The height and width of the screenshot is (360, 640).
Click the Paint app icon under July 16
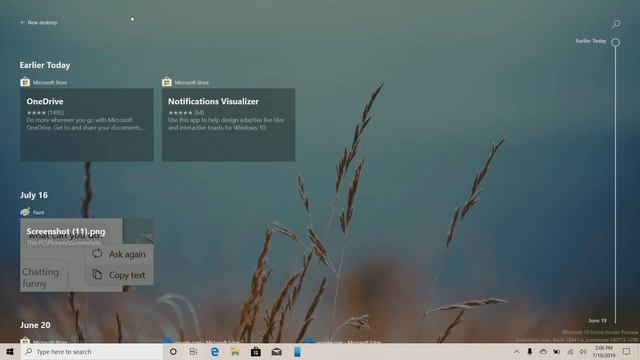(x=25, y=212)
